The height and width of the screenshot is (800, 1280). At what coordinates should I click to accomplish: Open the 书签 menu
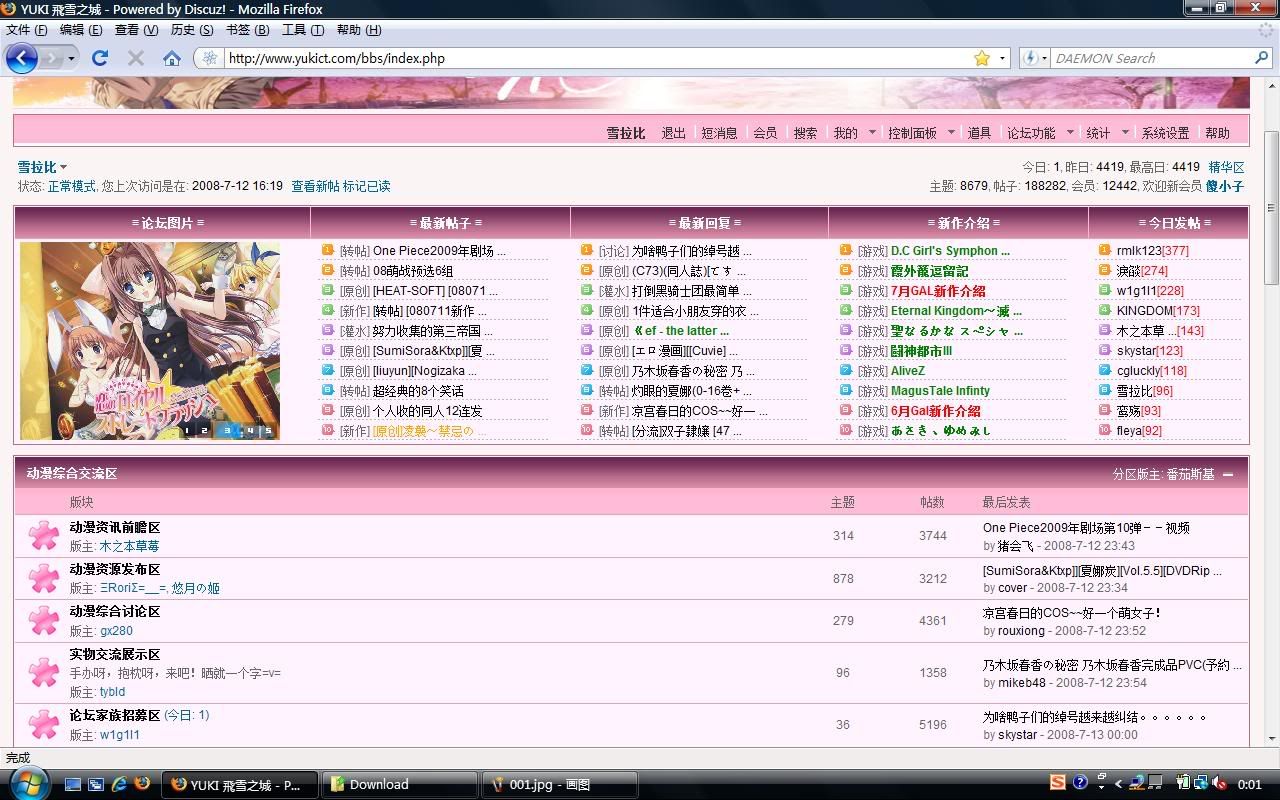(x=247, y=30)
